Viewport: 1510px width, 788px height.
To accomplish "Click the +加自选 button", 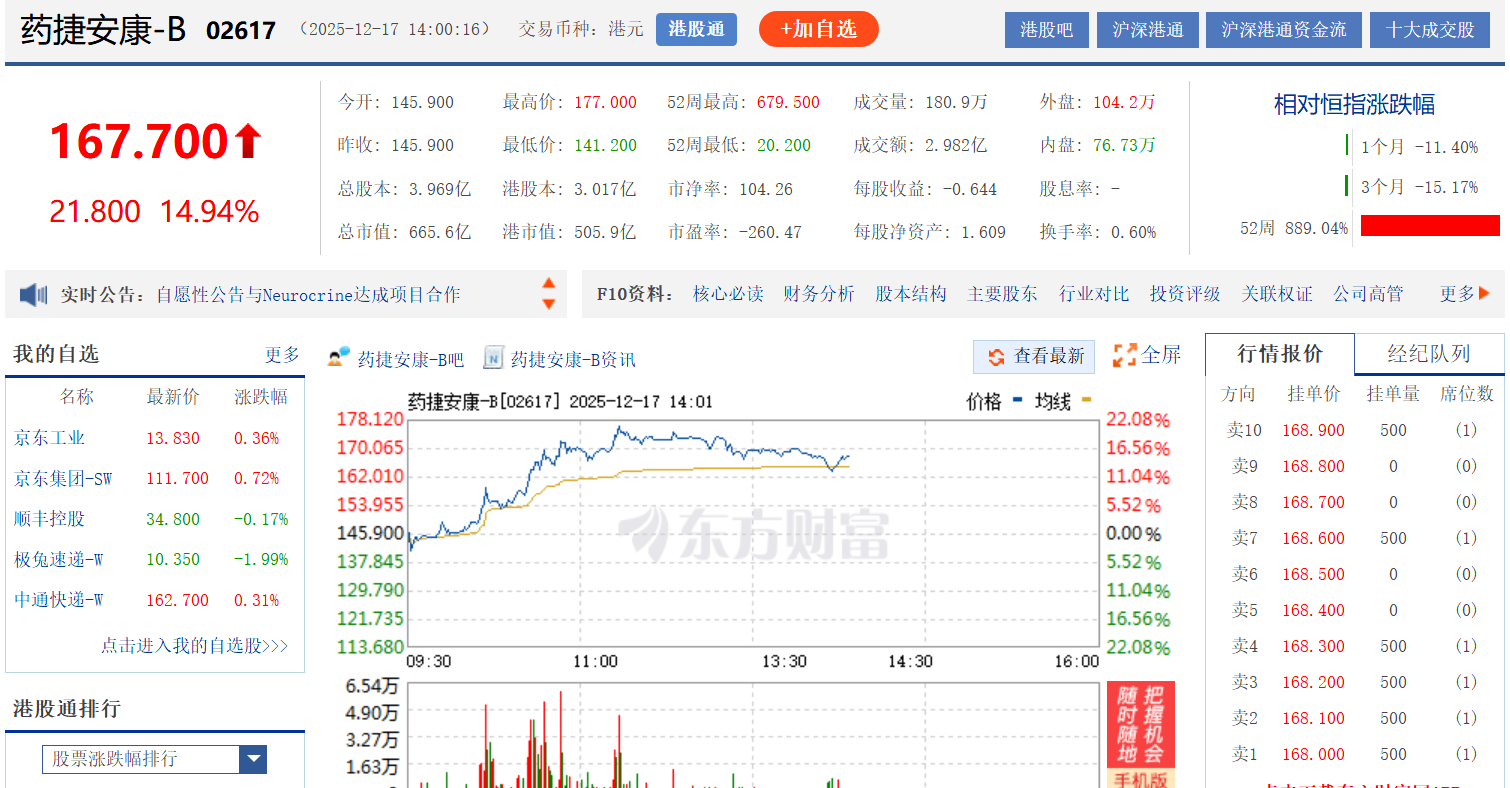I will point(818,29).
